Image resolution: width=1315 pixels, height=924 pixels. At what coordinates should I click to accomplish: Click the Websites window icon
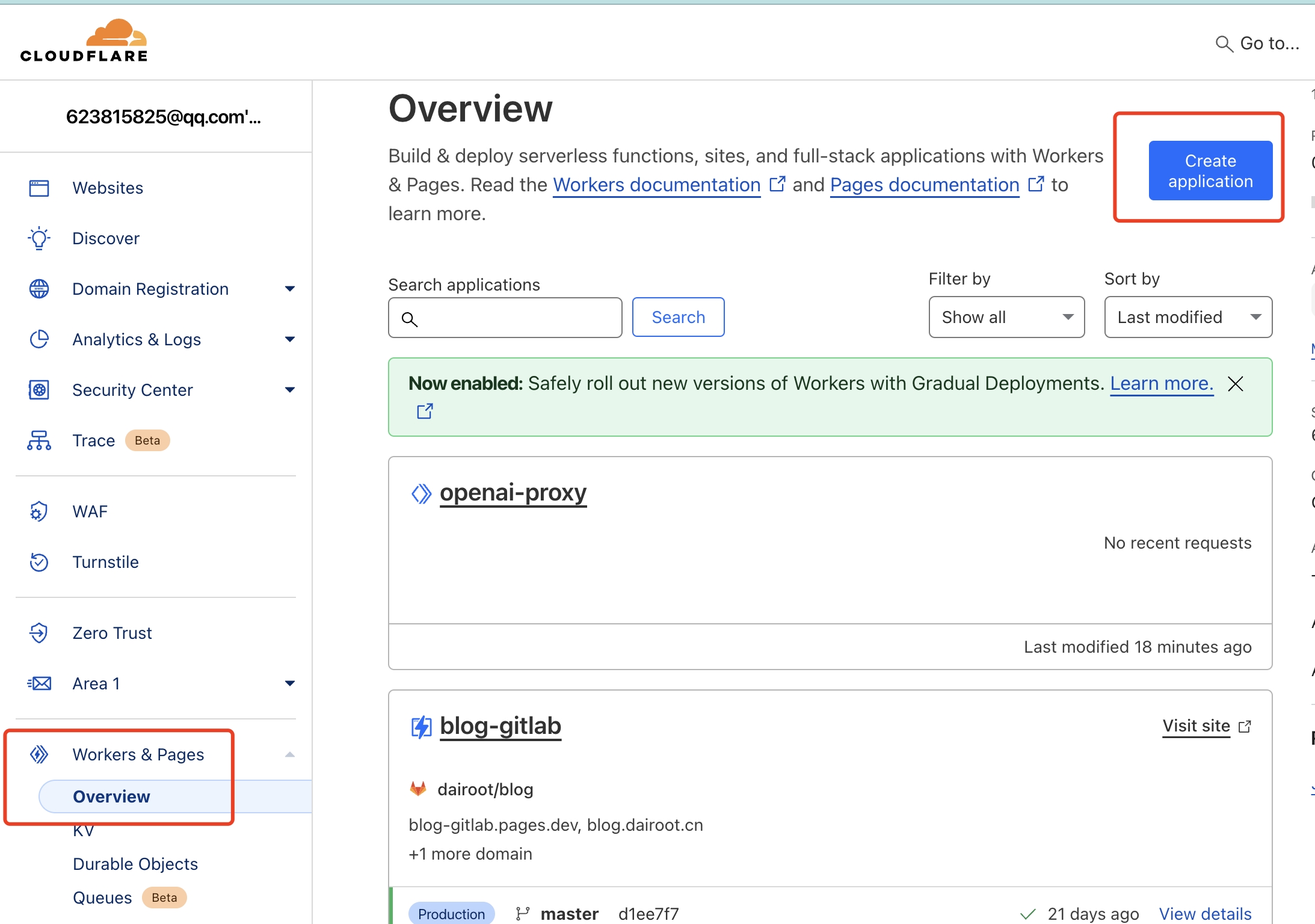tap(39, 188)
